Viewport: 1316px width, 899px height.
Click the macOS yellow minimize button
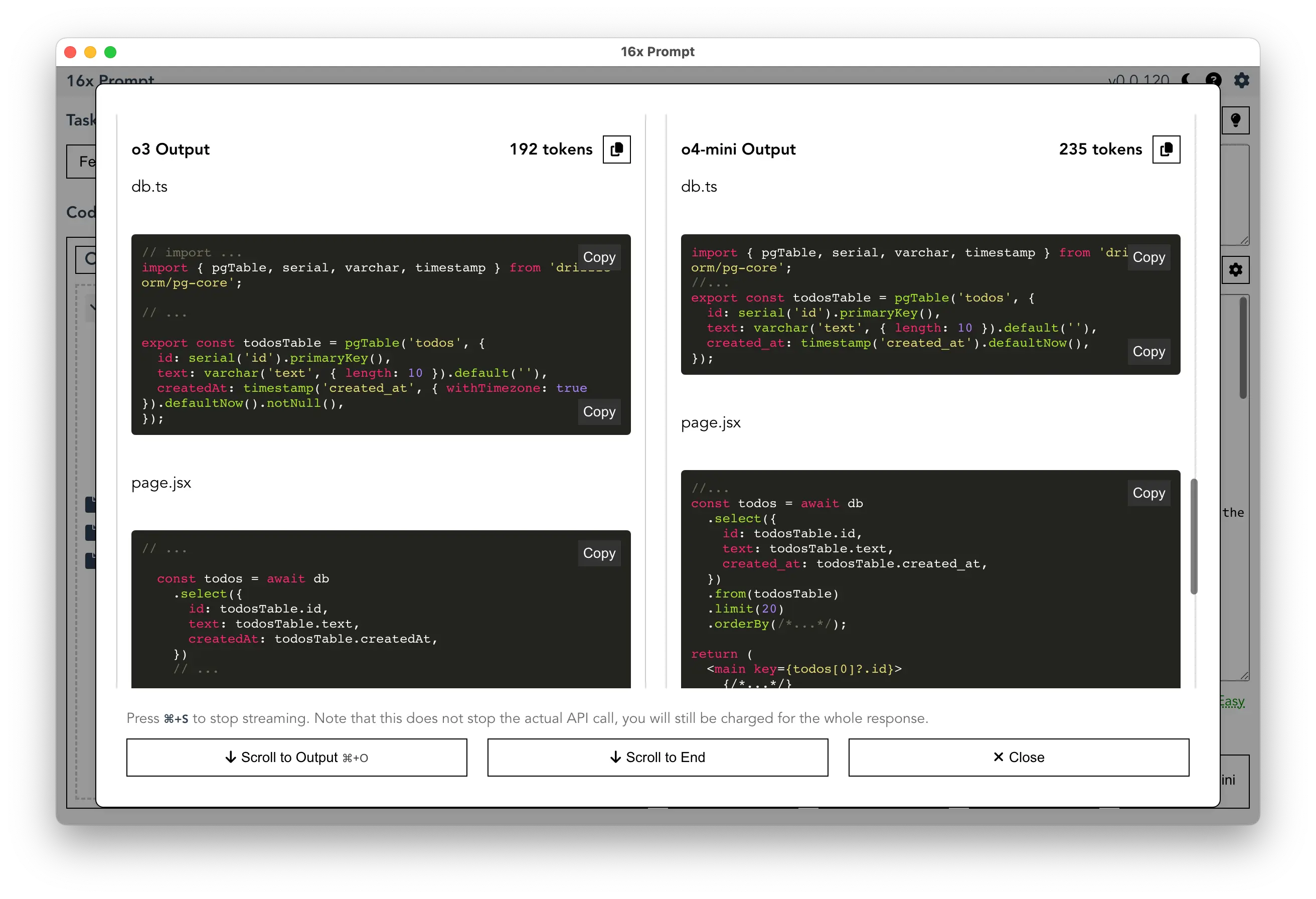pos(90,52)
